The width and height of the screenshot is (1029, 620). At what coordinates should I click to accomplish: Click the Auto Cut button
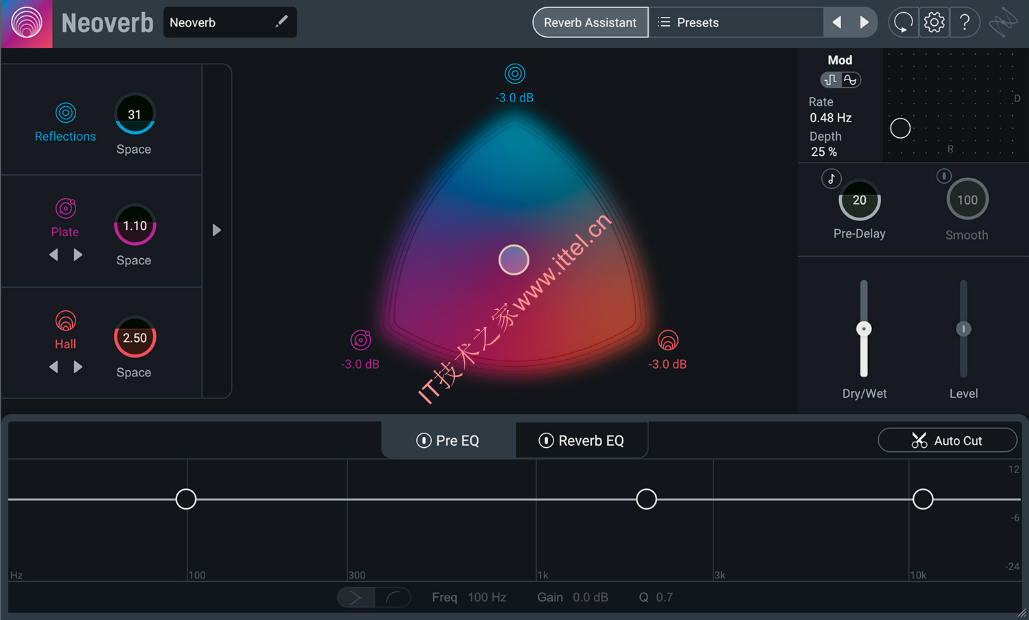947,440
